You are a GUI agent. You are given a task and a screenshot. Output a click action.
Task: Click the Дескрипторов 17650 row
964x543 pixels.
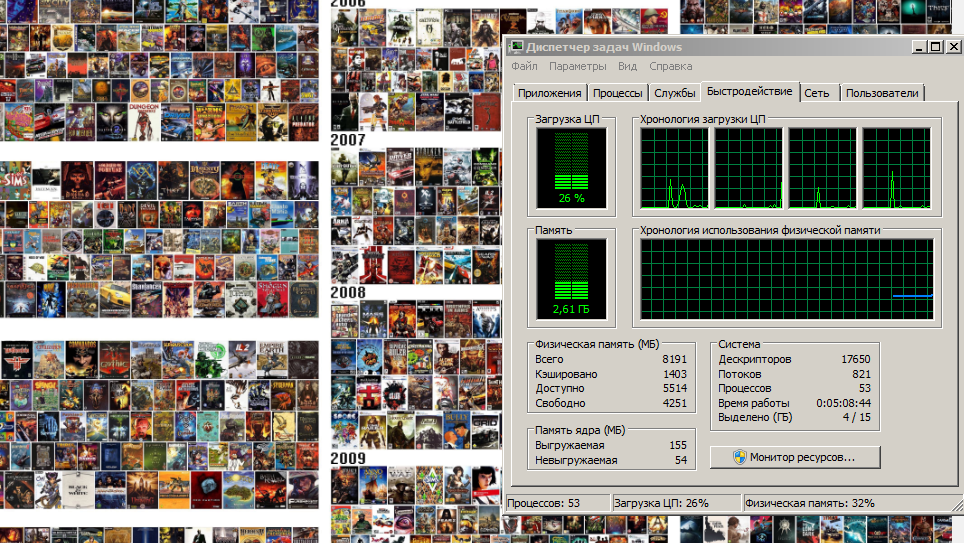(794, 359)
